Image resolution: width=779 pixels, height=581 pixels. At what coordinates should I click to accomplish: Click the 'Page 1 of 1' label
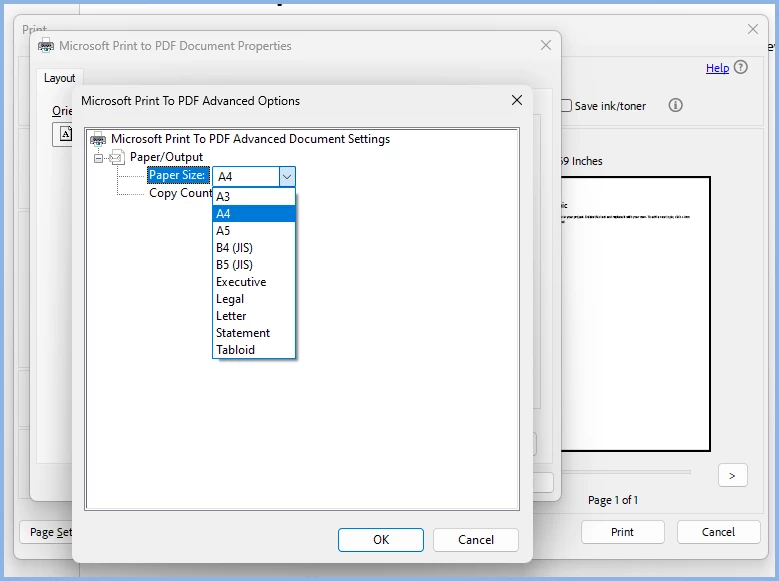click(613, 500)
